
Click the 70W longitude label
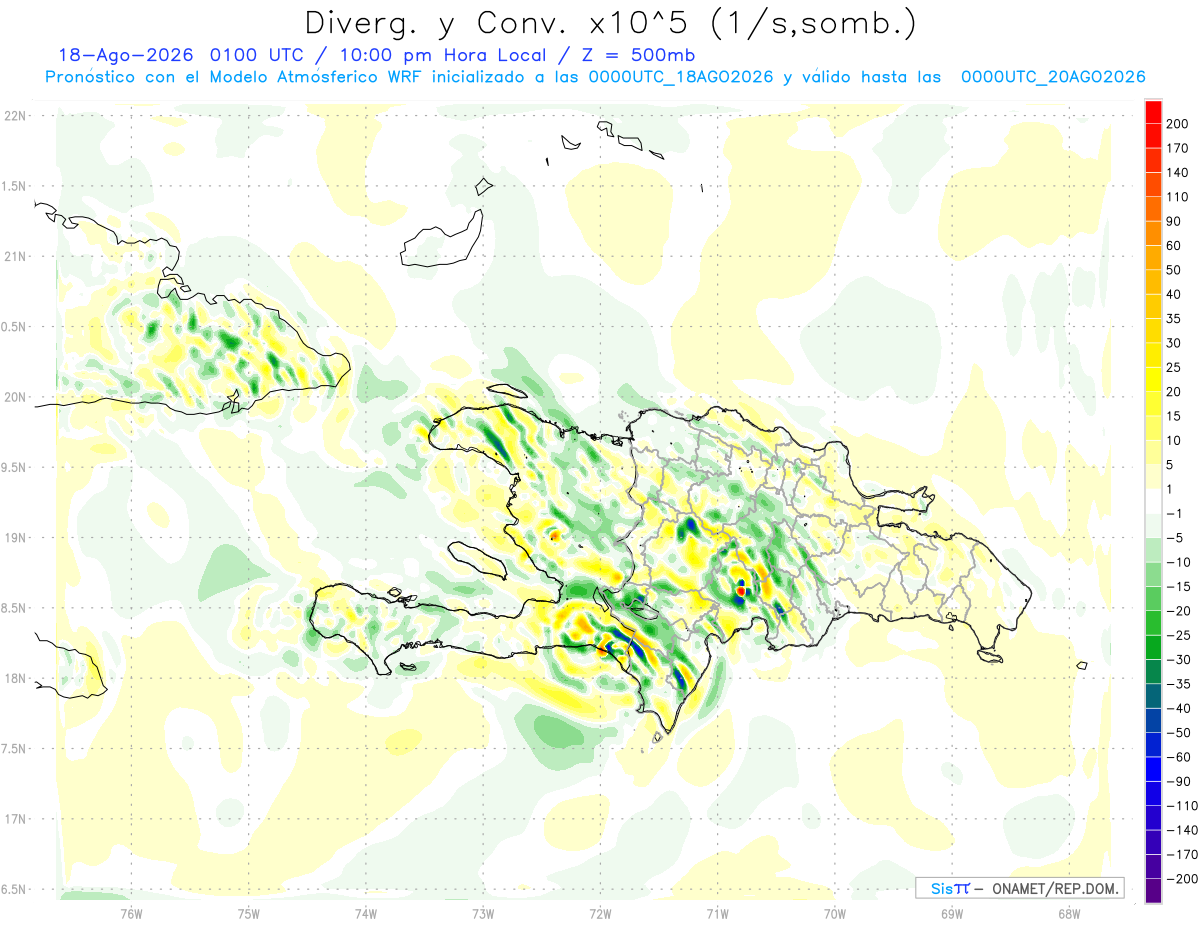coord(835,913)
